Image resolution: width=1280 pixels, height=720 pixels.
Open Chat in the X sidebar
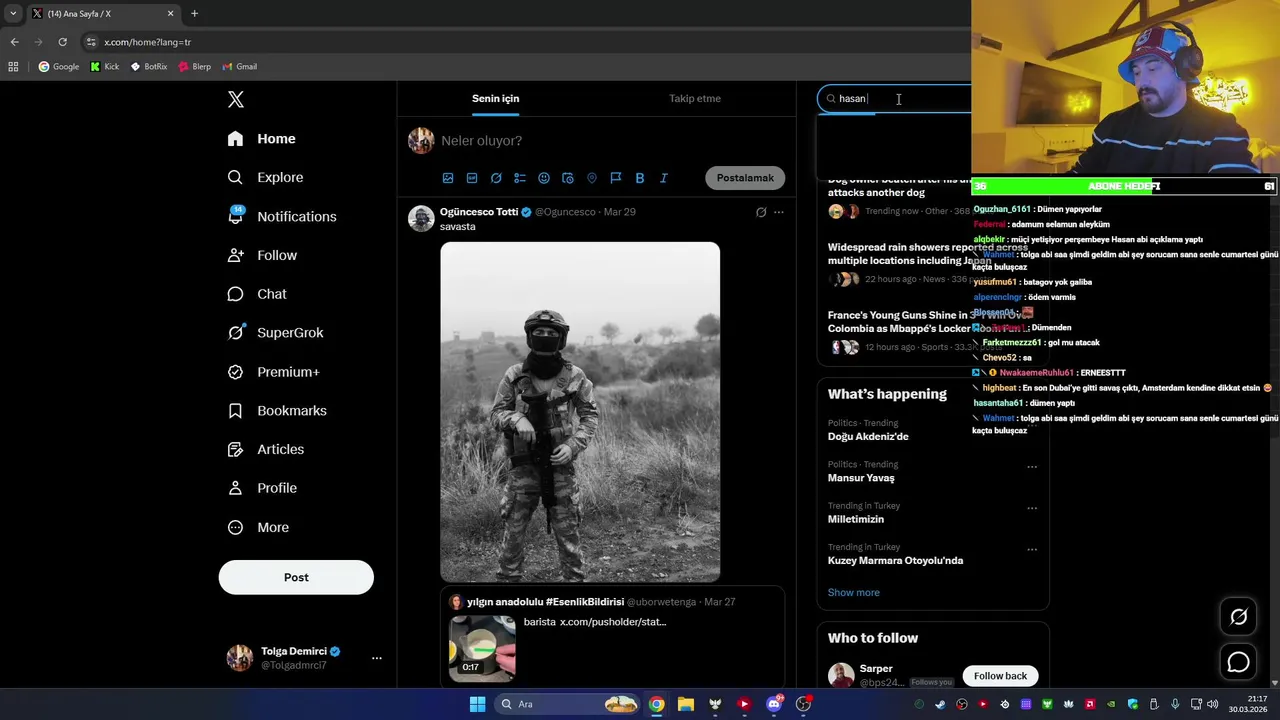[258, 294]
